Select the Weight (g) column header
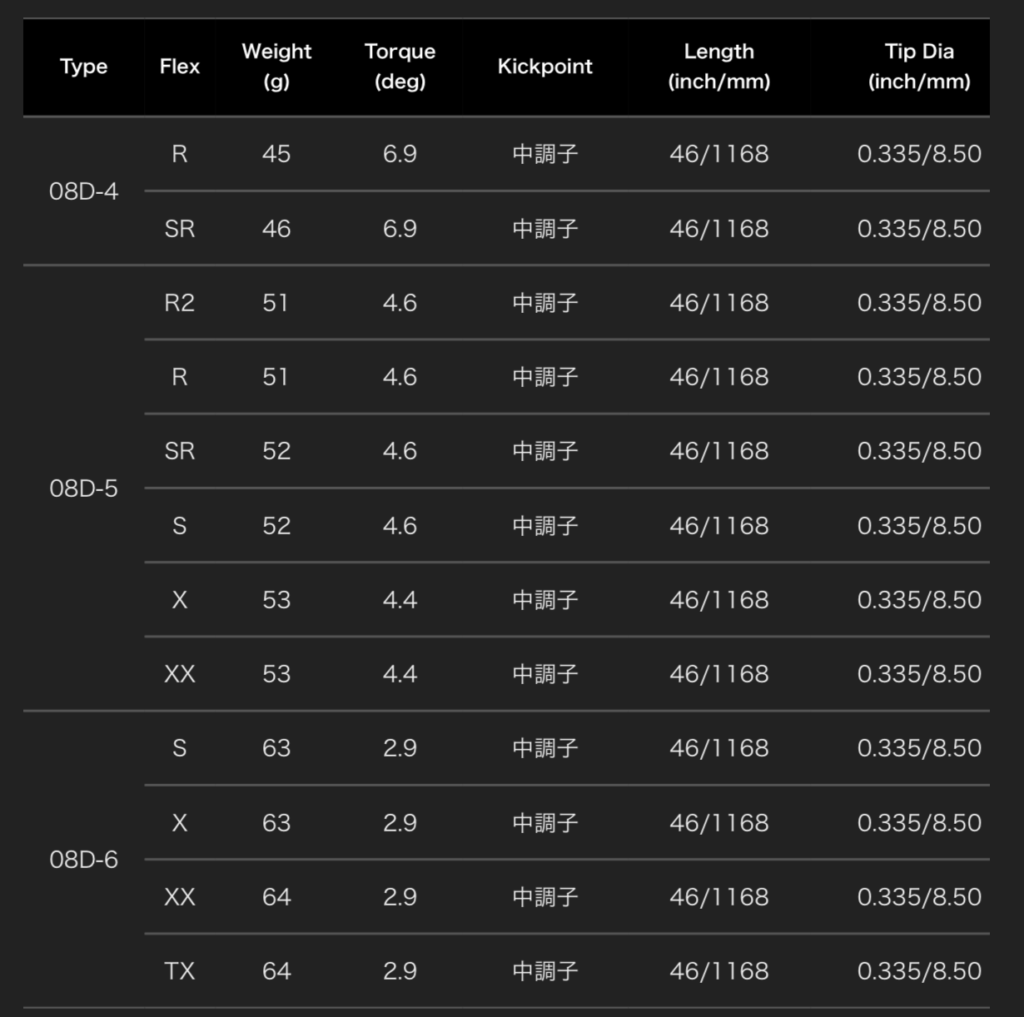The width and height of the screenshot is (1024, 1017). [276, 67]
